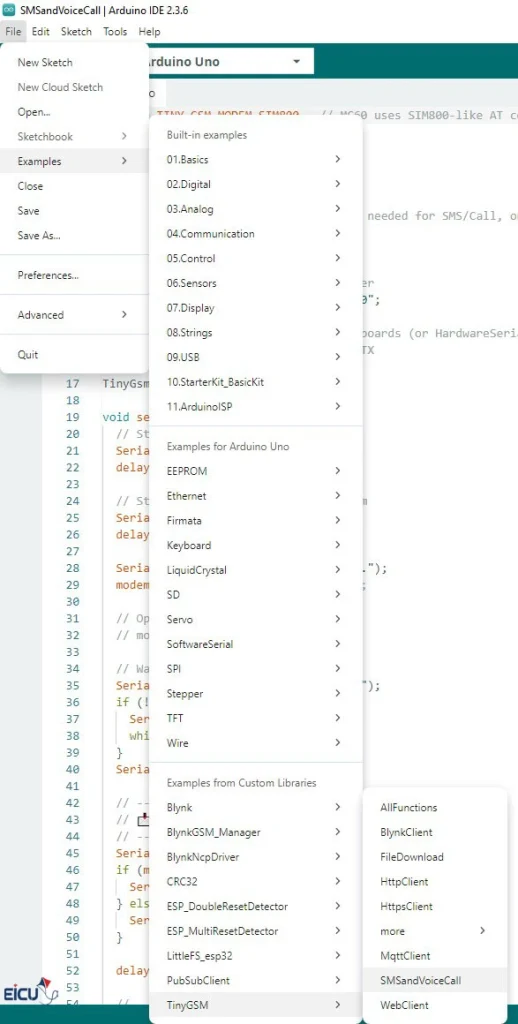
Task: Expand CRC32 library examples
Action: 255,882
